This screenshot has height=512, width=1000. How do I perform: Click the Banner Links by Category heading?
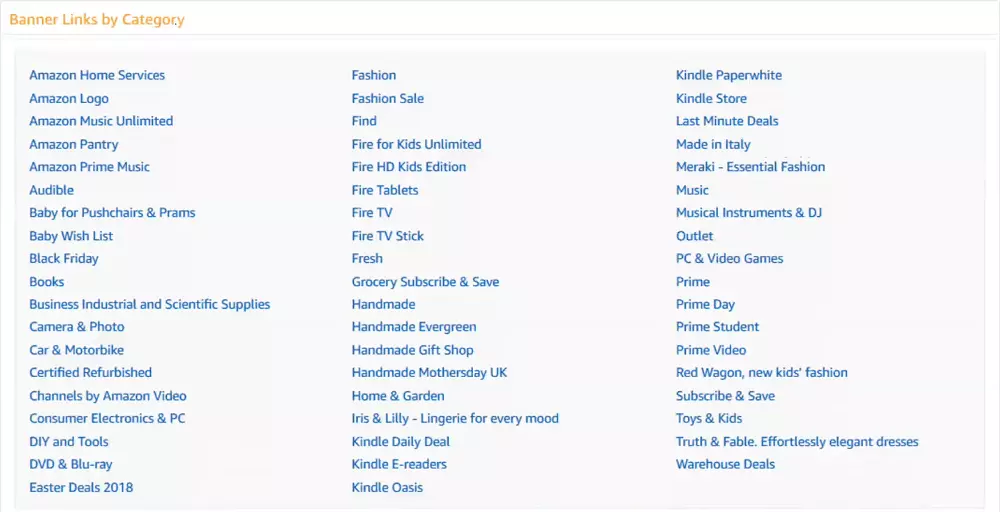point(97,20)
